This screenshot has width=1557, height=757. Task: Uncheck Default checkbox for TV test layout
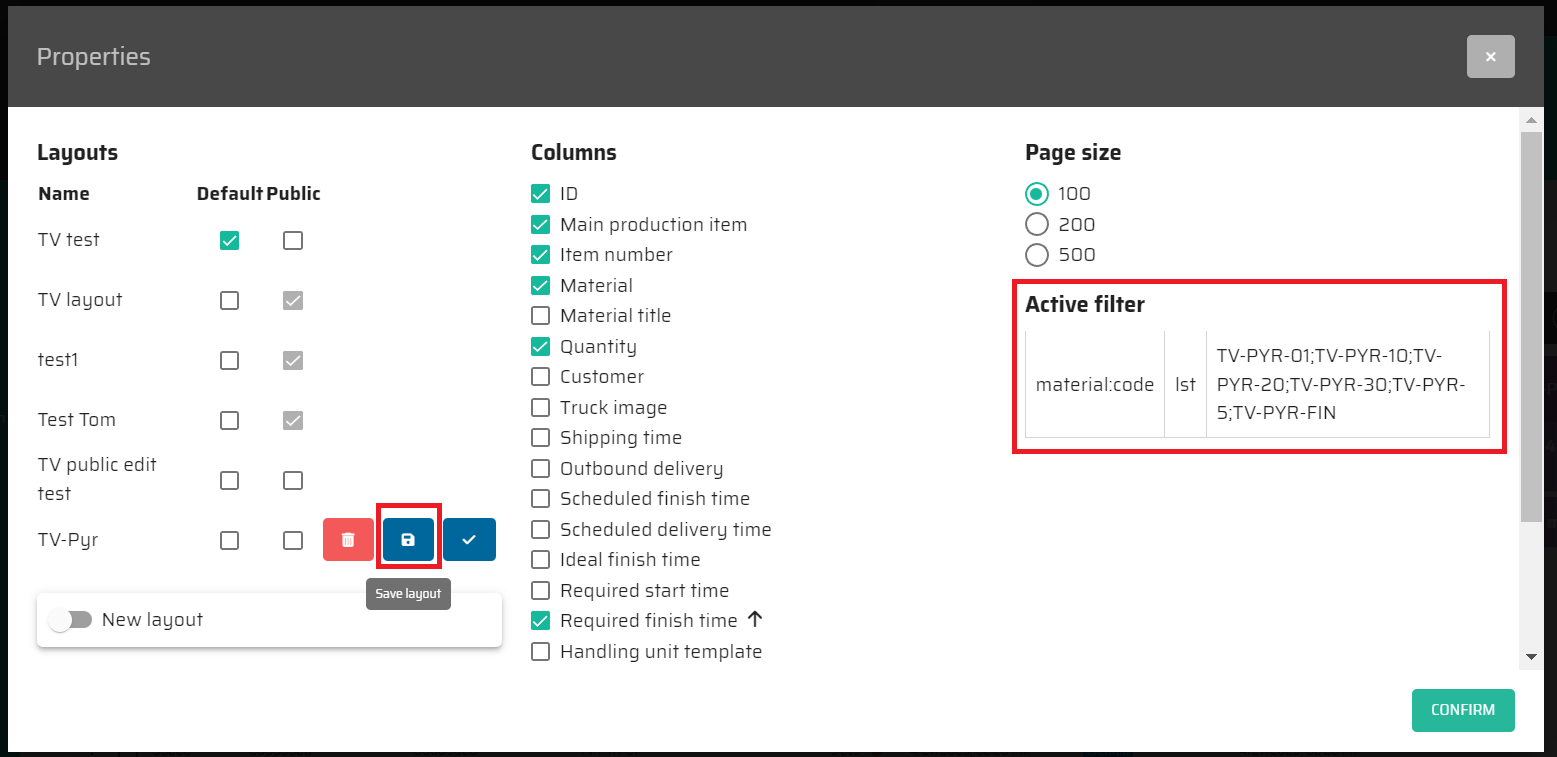(x=230, y=240)
